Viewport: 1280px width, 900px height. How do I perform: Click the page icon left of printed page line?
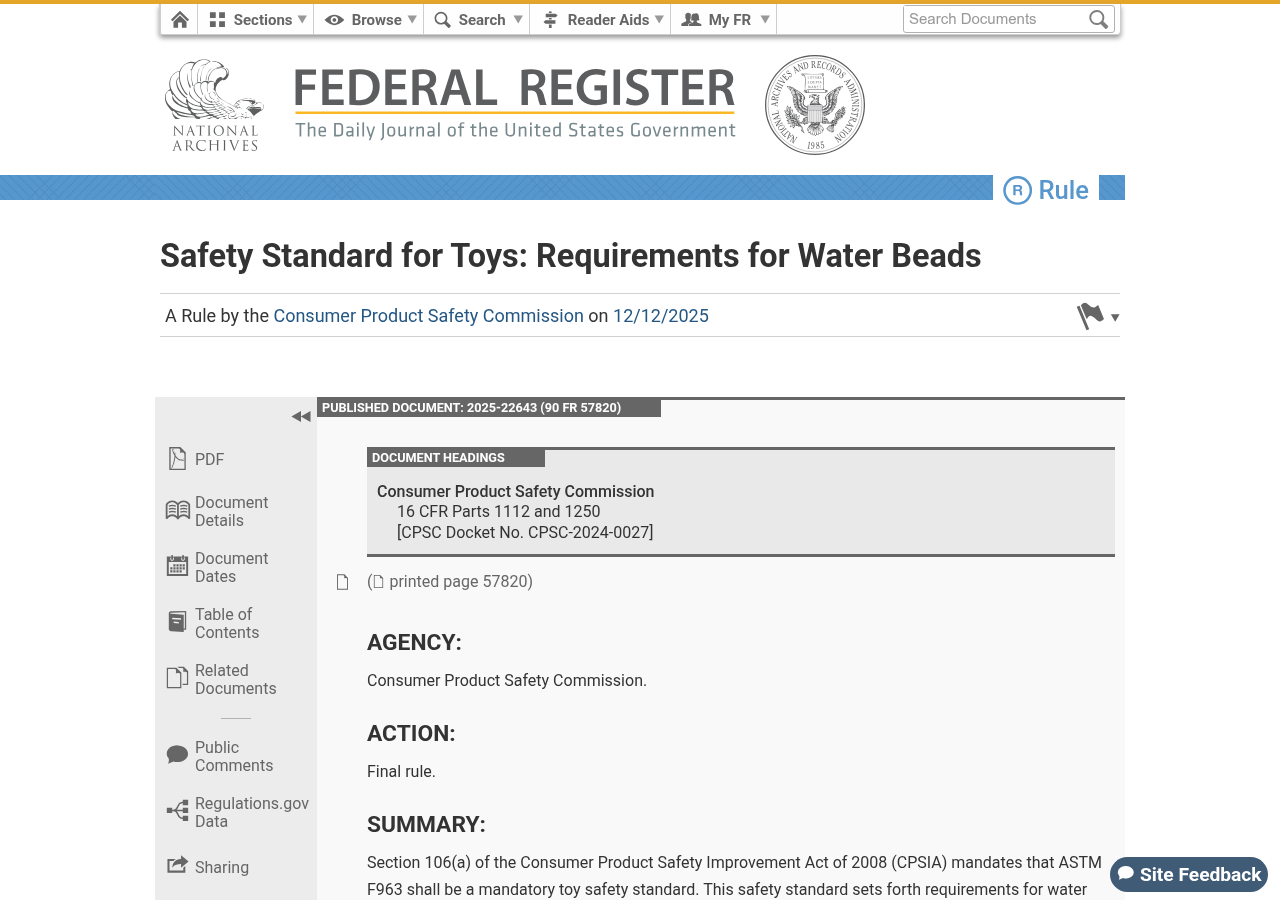343,582
